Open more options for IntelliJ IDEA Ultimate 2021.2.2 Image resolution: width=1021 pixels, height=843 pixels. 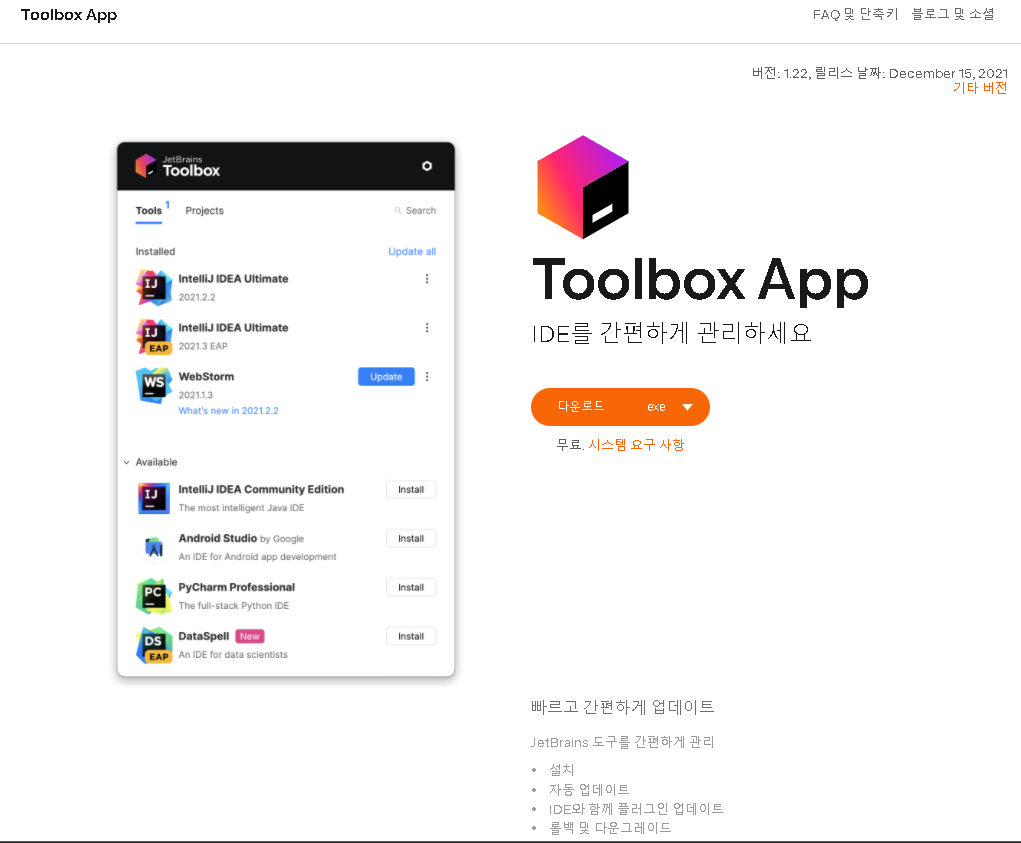427,279
